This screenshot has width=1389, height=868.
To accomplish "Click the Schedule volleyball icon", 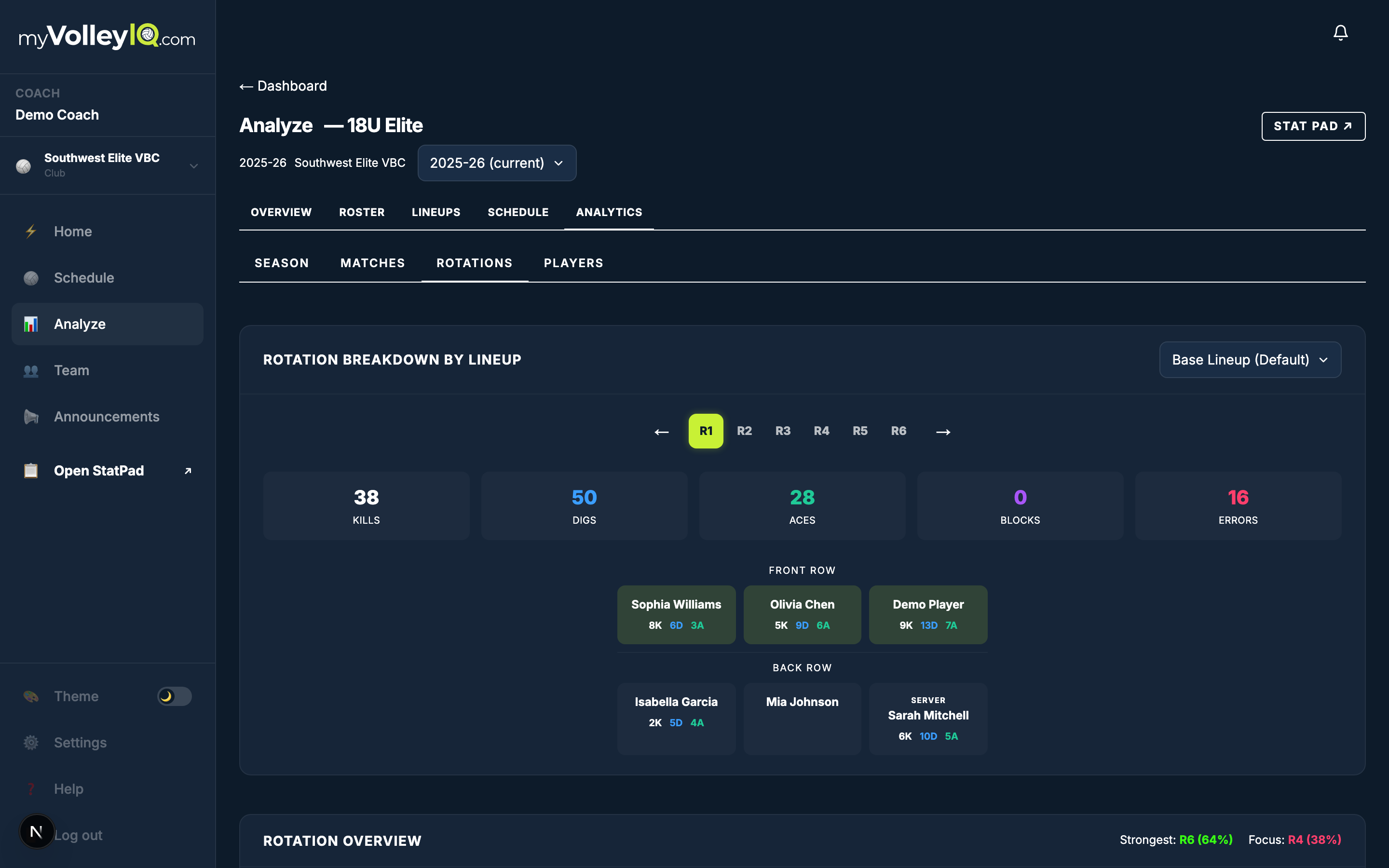I will (x=31, y=278).
